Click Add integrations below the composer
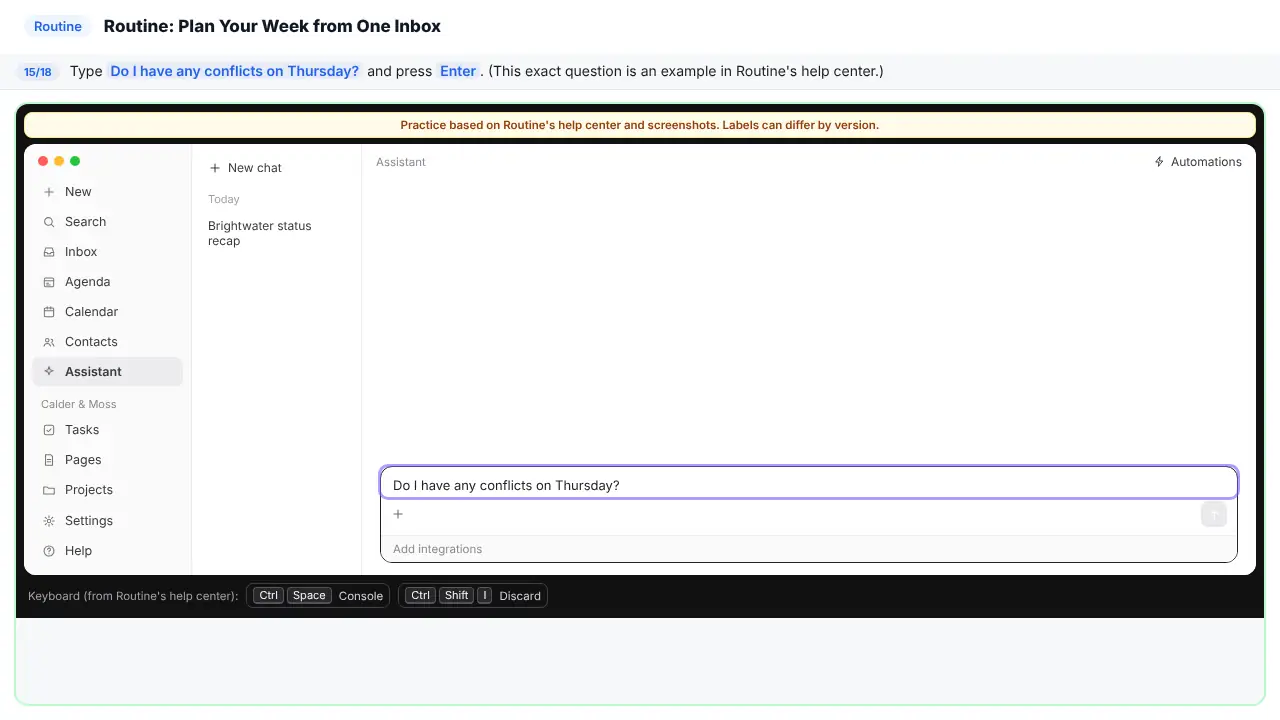1280x720 pixels. 437,549
